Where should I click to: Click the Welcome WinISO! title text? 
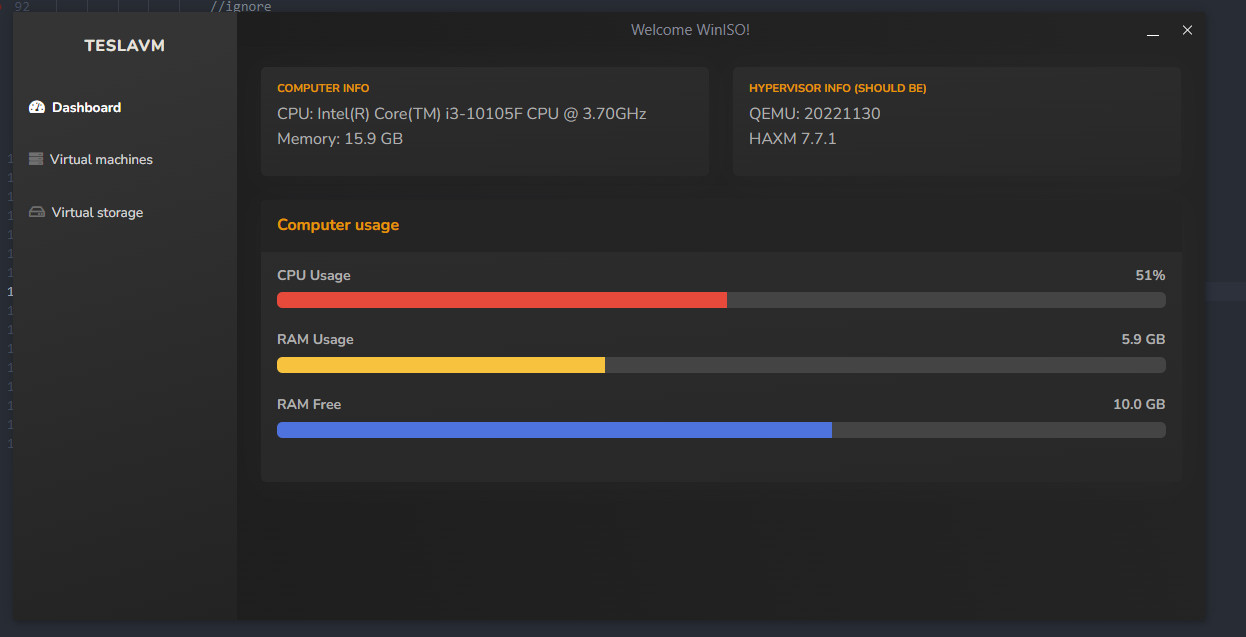point(690,30)
